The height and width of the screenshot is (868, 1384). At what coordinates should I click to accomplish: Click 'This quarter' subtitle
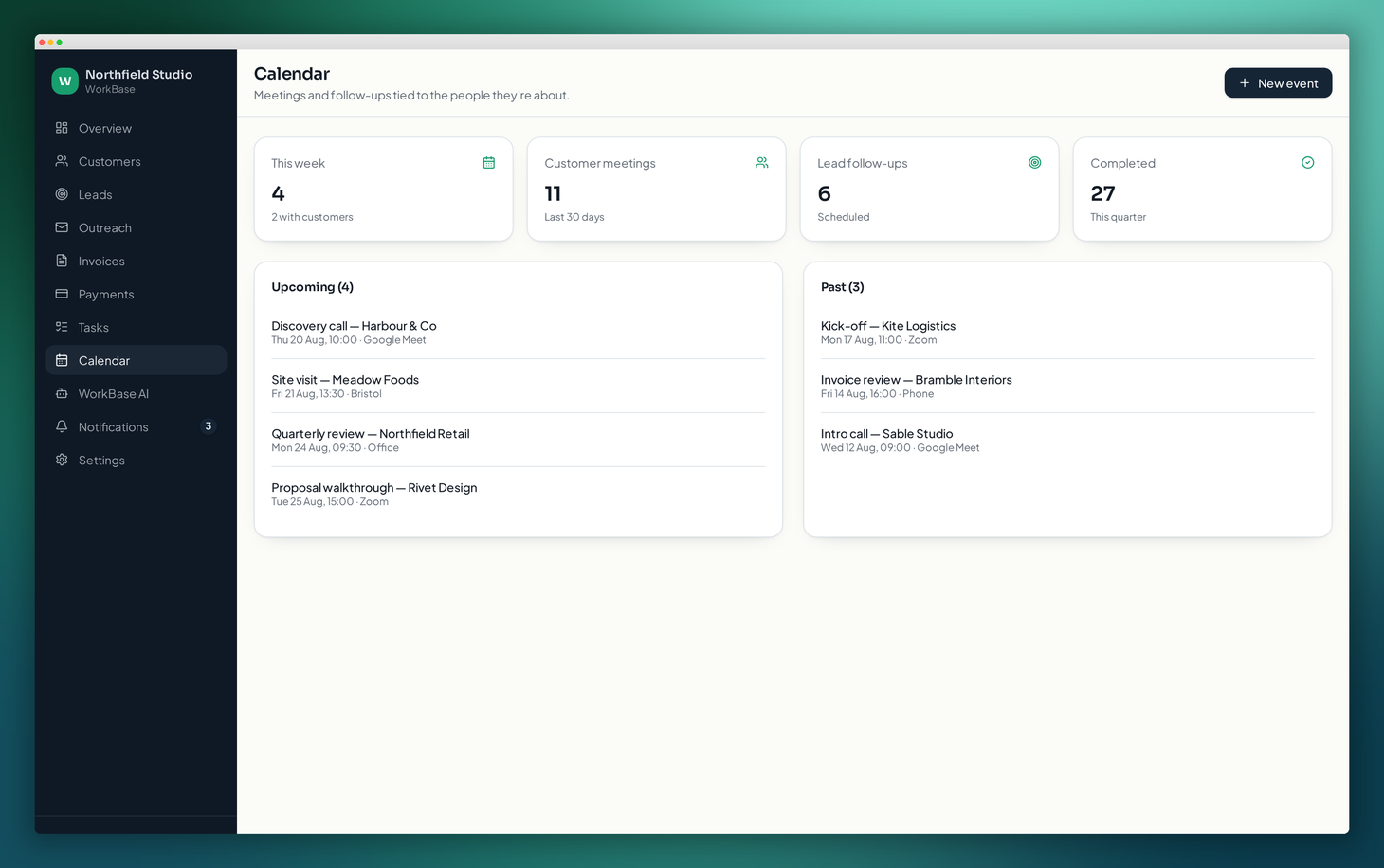[x=1118, y=217]
